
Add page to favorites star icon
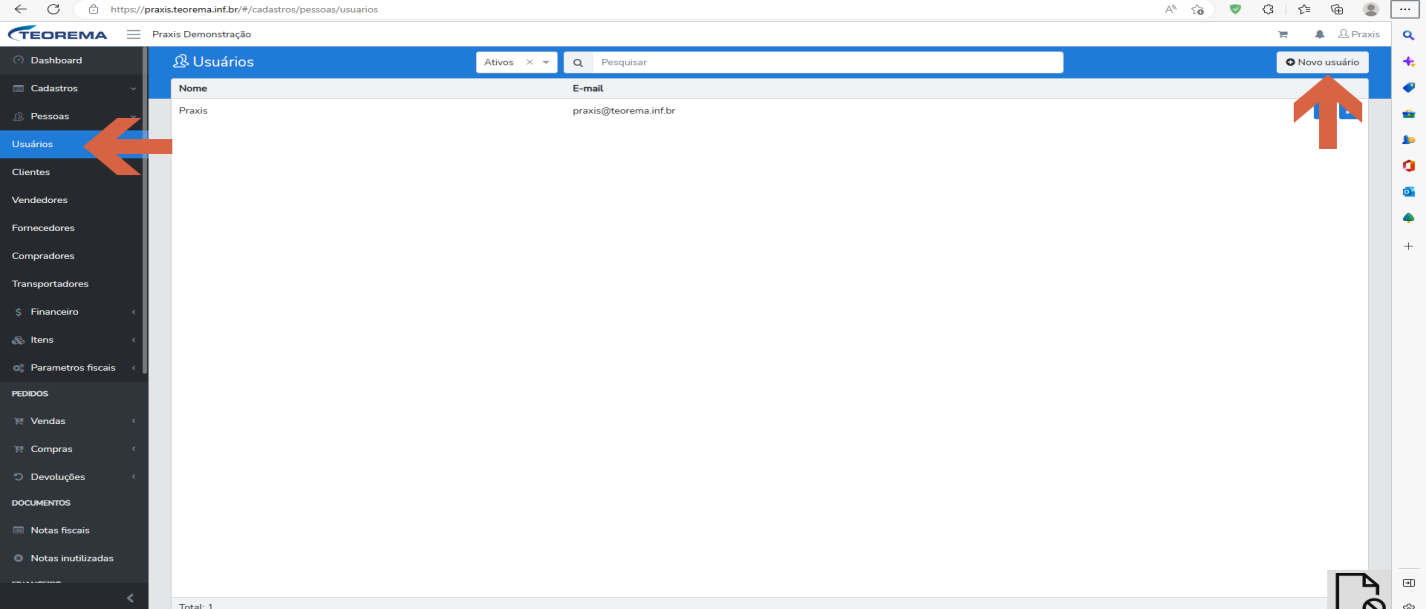pos(1198,9)
